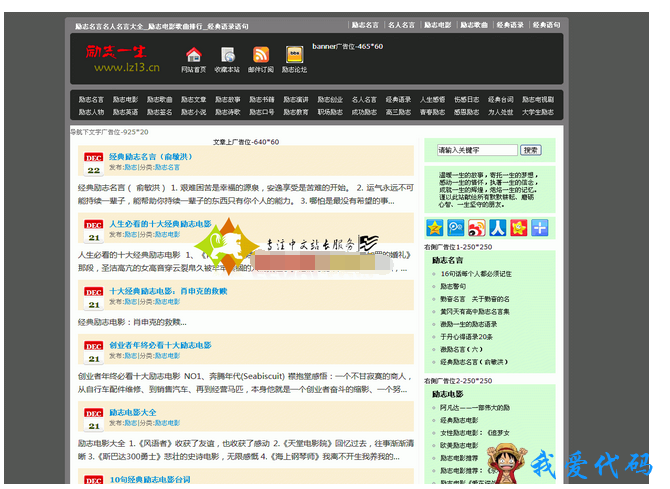Open 励志电视剧 in the navigation bar
Image resolution: width=670 pixels, height=489 pixels.
click(x=538, y=100)
